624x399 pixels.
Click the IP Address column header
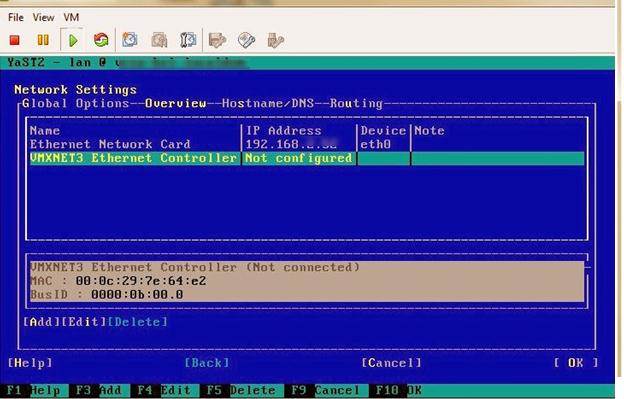[284, 131]
